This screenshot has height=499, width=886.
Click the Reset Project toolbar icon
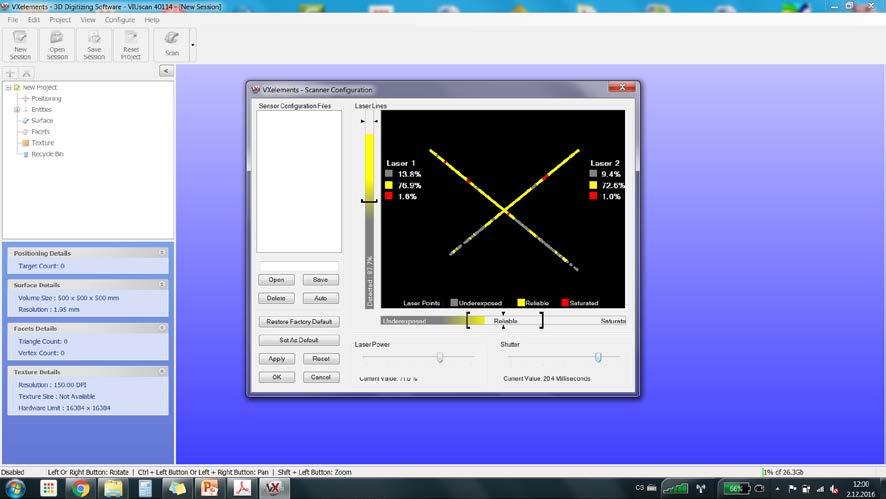(x=131, y=45)
